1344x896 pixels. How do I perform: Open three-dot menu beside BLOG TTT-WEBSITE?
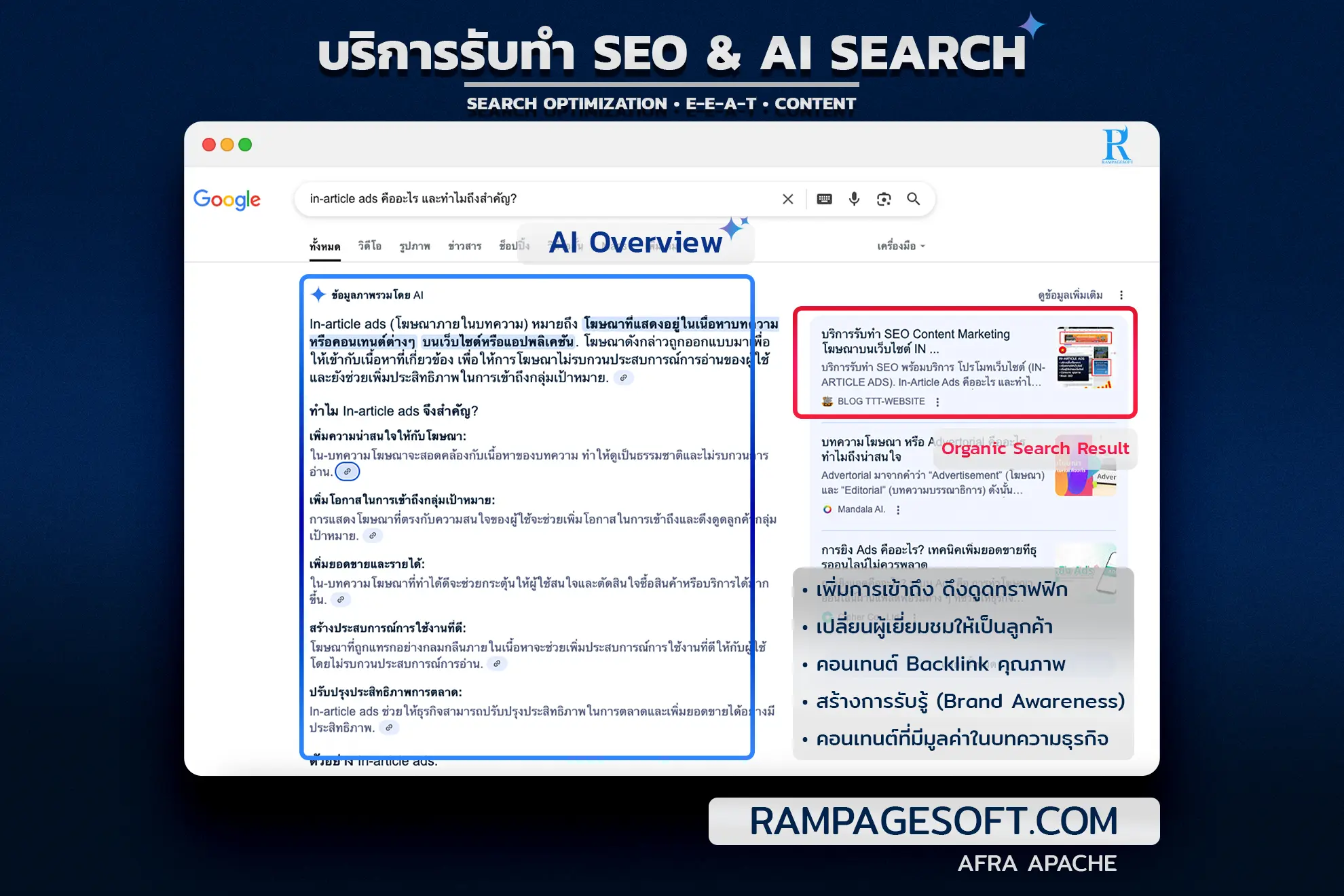[x=937, y=402]
